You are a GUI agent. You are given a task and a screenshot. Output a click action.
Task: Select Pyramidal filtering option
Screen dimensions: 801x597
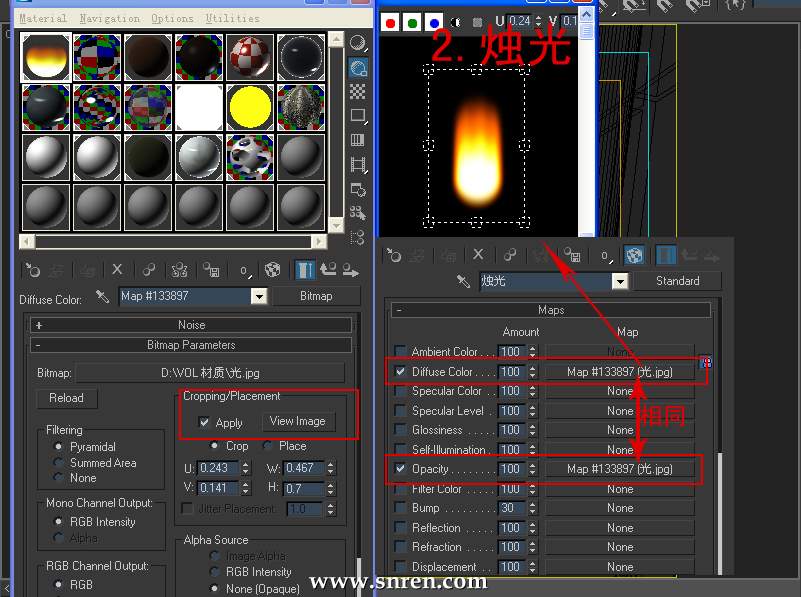(59, 447)
